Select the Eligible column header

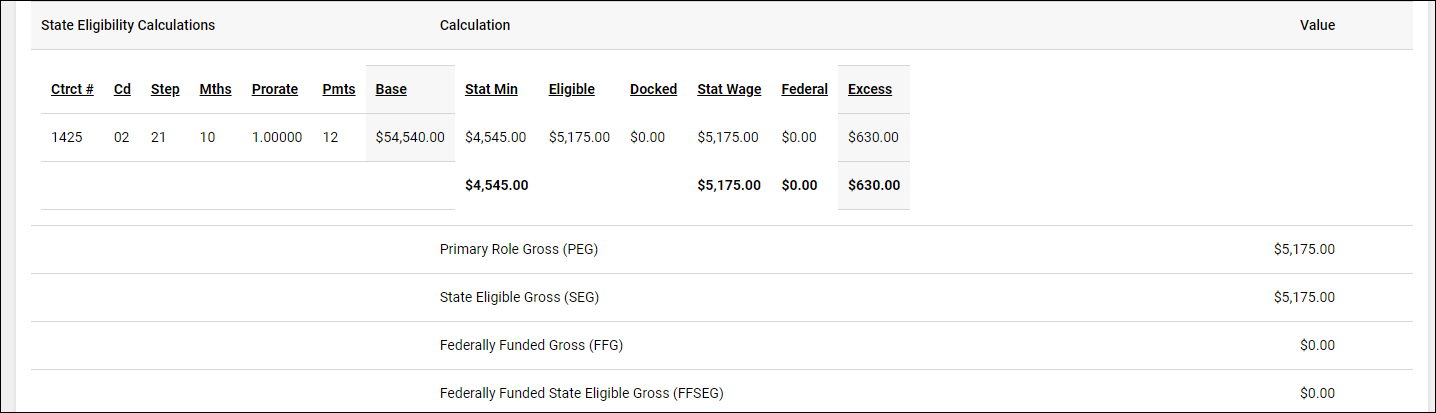point(572,89)
